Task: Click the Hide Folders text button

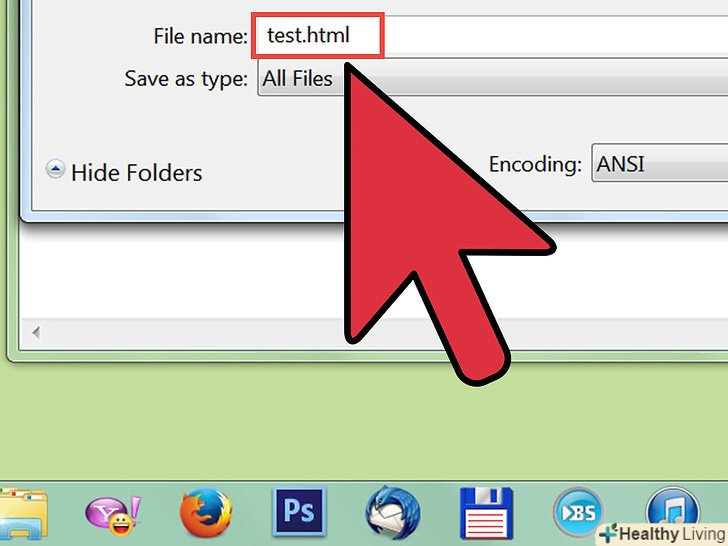Action: [136, 173]
